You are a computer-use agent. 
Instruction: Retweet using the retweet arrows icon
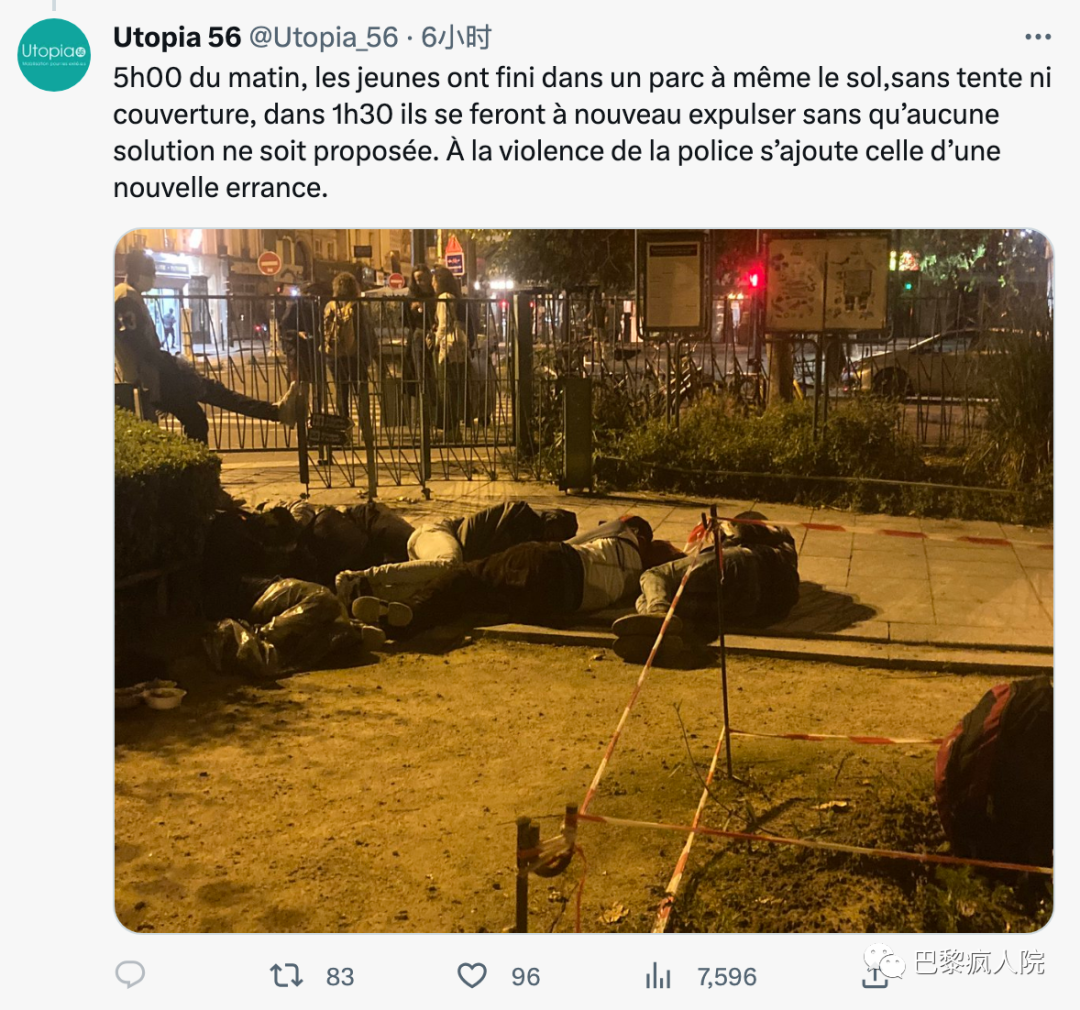pos(286,976)
